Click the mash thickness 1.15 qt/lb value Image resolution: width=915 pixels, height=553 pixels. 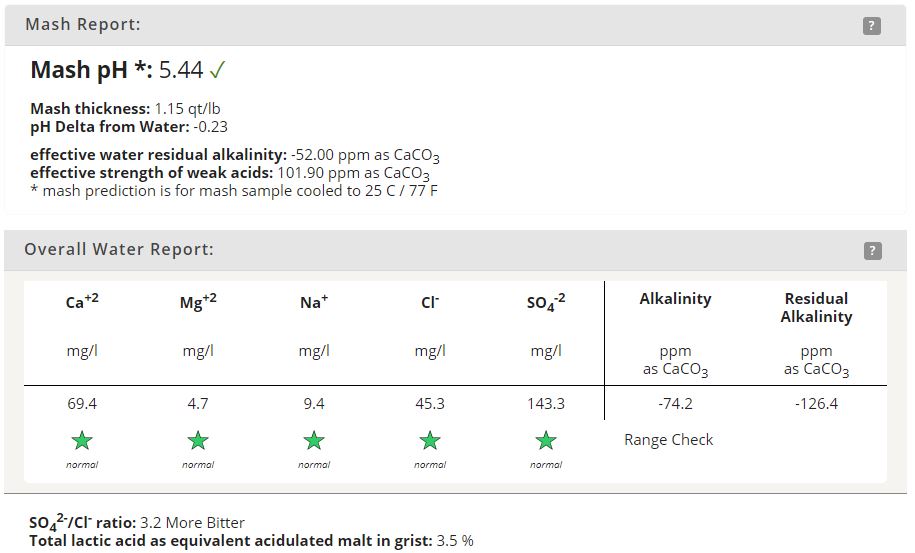pyautogui.click(x=187, y=108)
